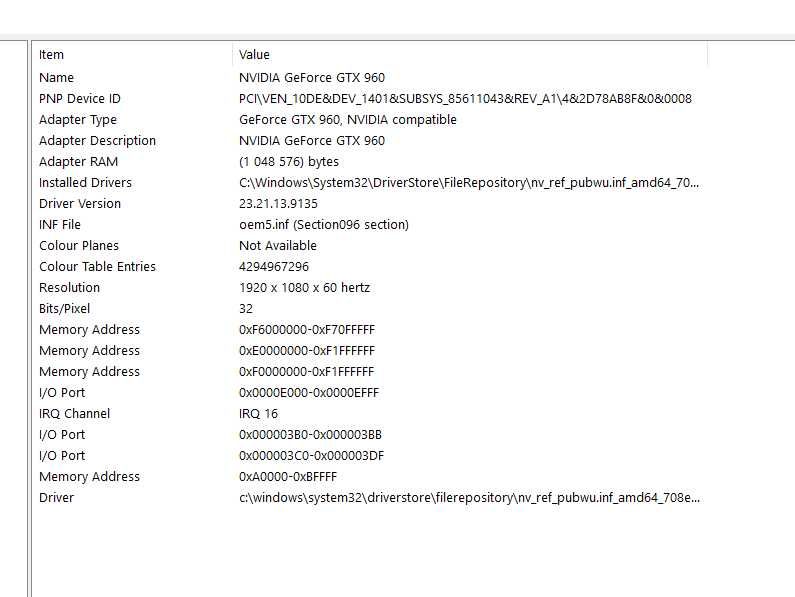Select the 'Adapter RAM' label
Screen dimensions: 795x597
78,161
